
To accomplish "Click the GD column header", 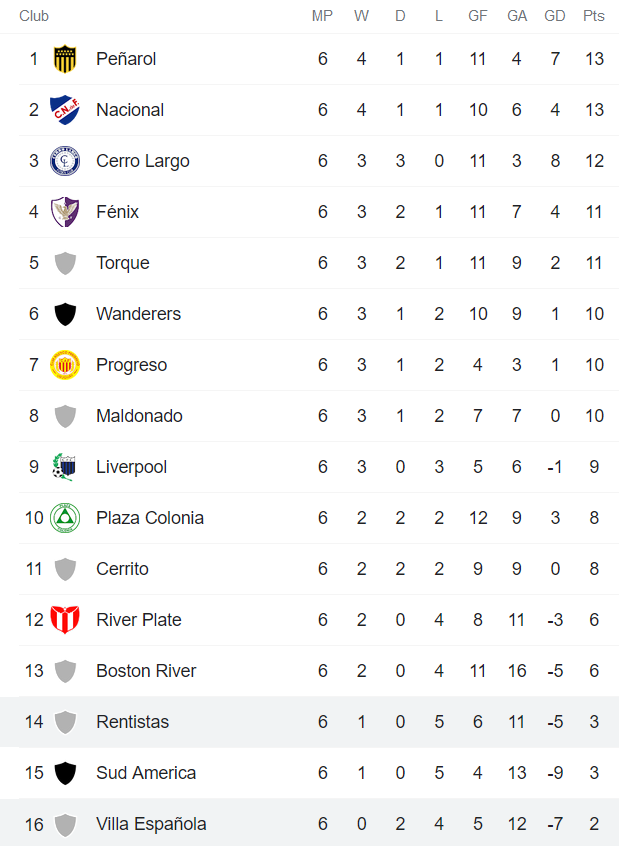I will [555, 16].
